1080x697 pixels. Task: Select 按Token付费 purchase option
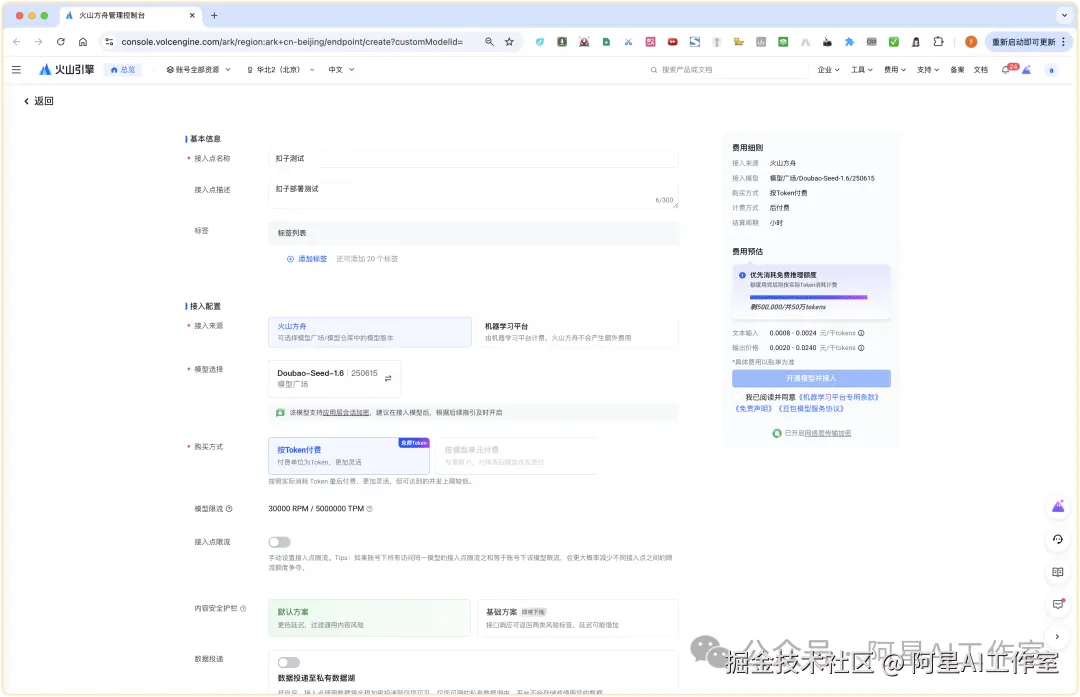tap(349, 455)
